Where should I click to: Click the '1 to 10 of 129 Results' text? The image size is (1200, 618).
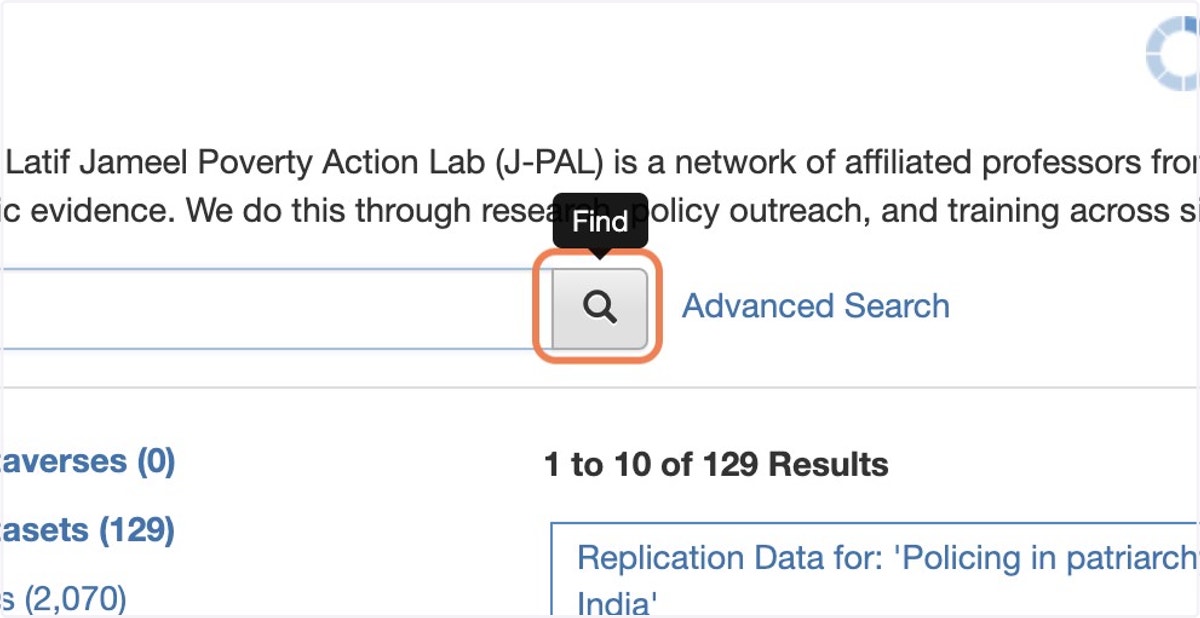(x=716, y=464)
